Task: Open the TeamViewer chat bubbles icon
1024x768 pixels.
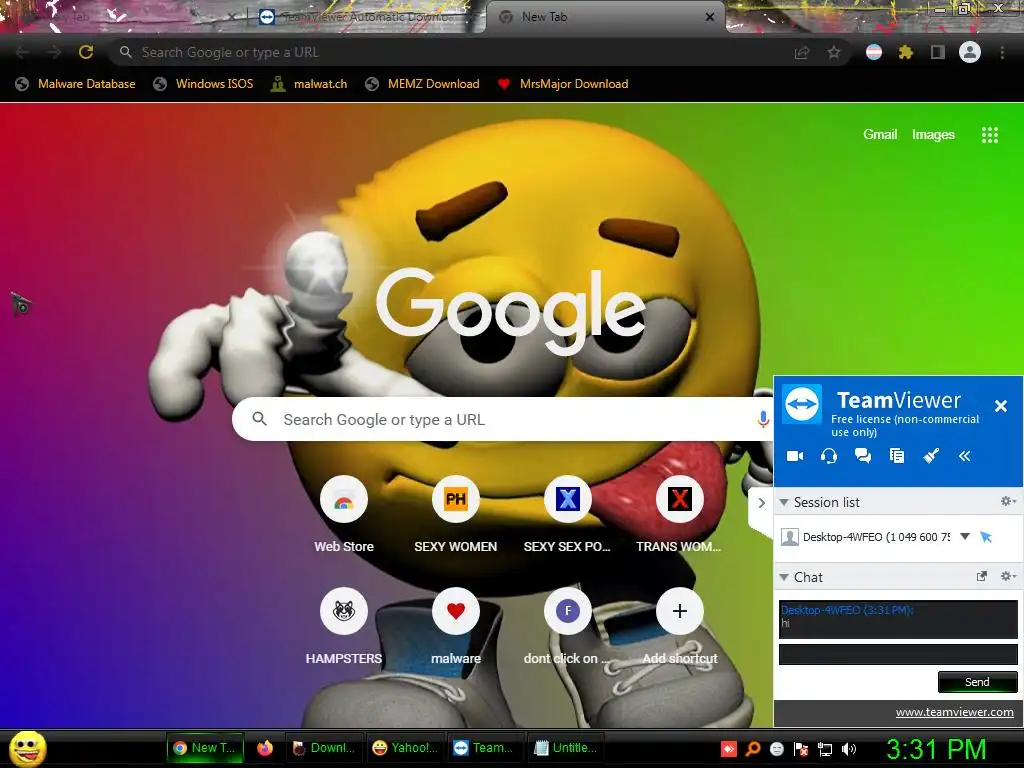Action: tap(863, 456)
